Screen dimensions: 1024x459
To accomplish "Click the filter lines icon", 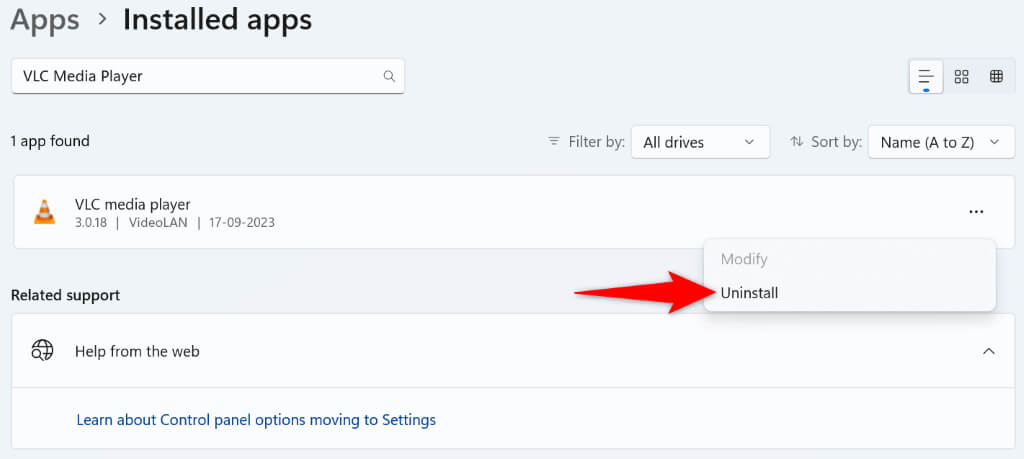I will pyautogui.click(x=554, y=142).
